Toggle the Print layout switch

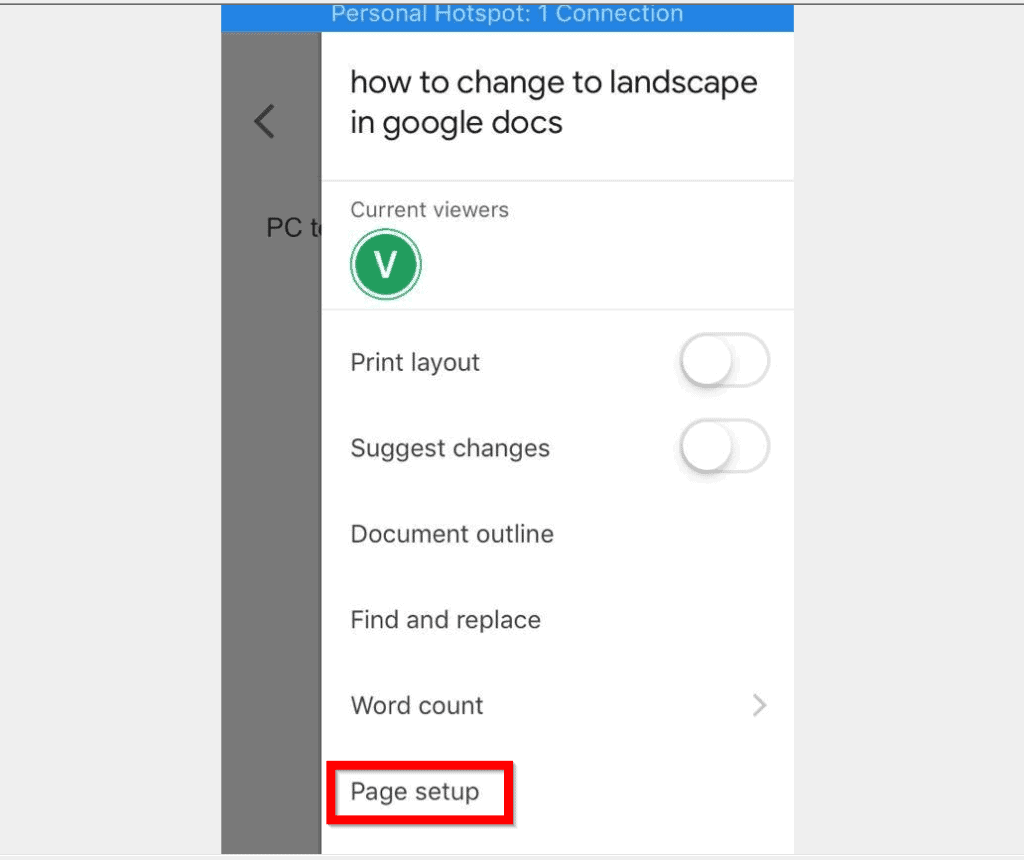click(724, 361)
